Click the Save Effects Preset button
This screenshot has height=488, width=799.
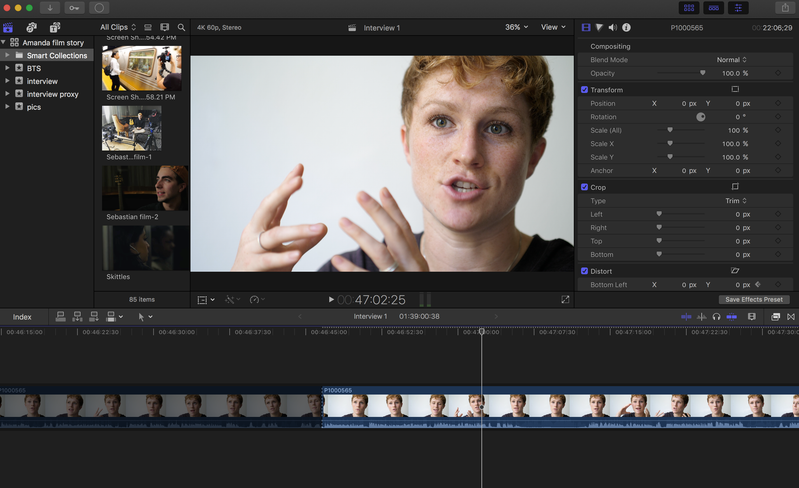[754, 299]
